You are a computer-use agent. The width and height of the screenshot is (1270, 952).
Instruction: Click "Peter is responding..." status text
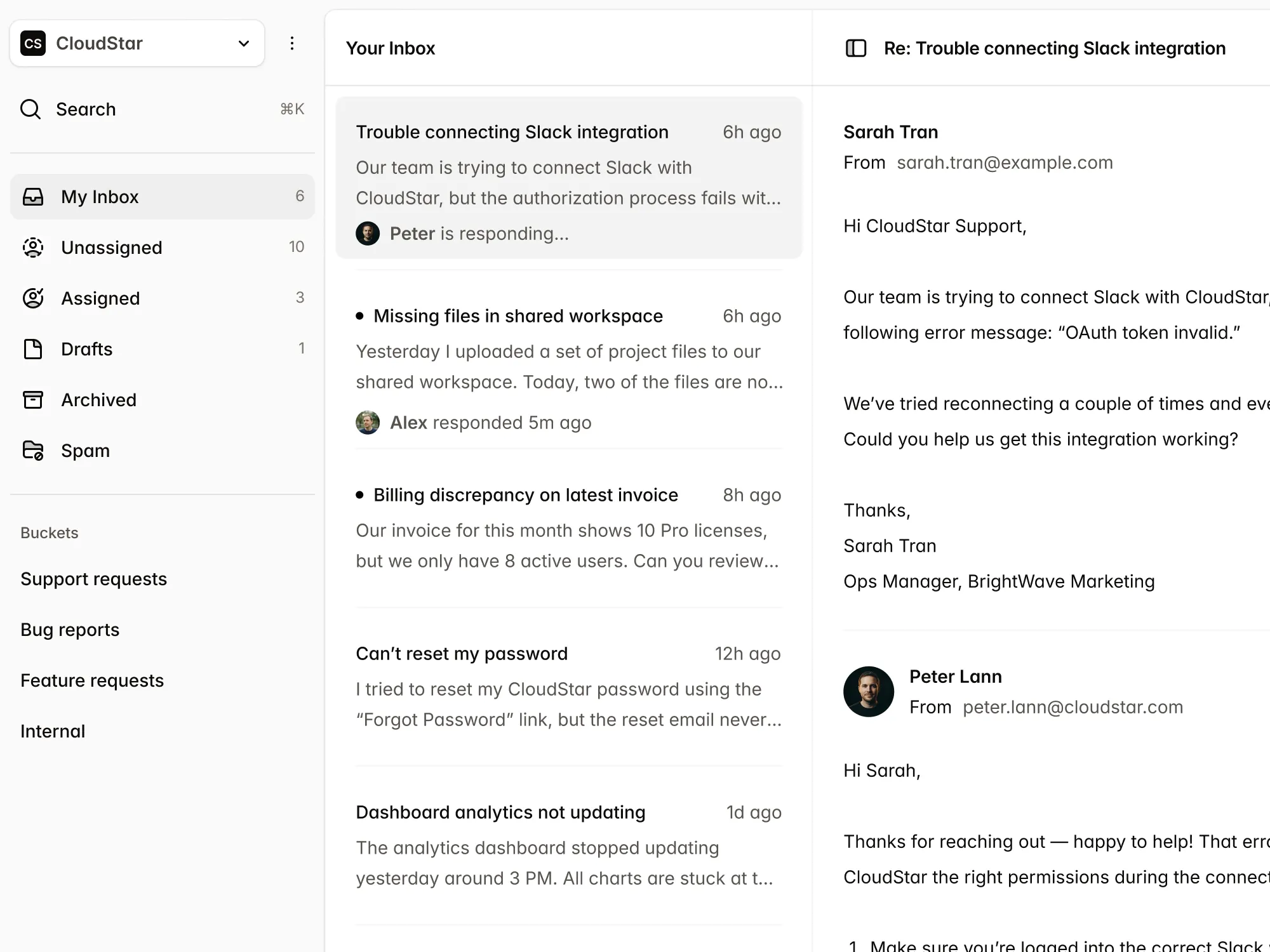coord(479,234)
